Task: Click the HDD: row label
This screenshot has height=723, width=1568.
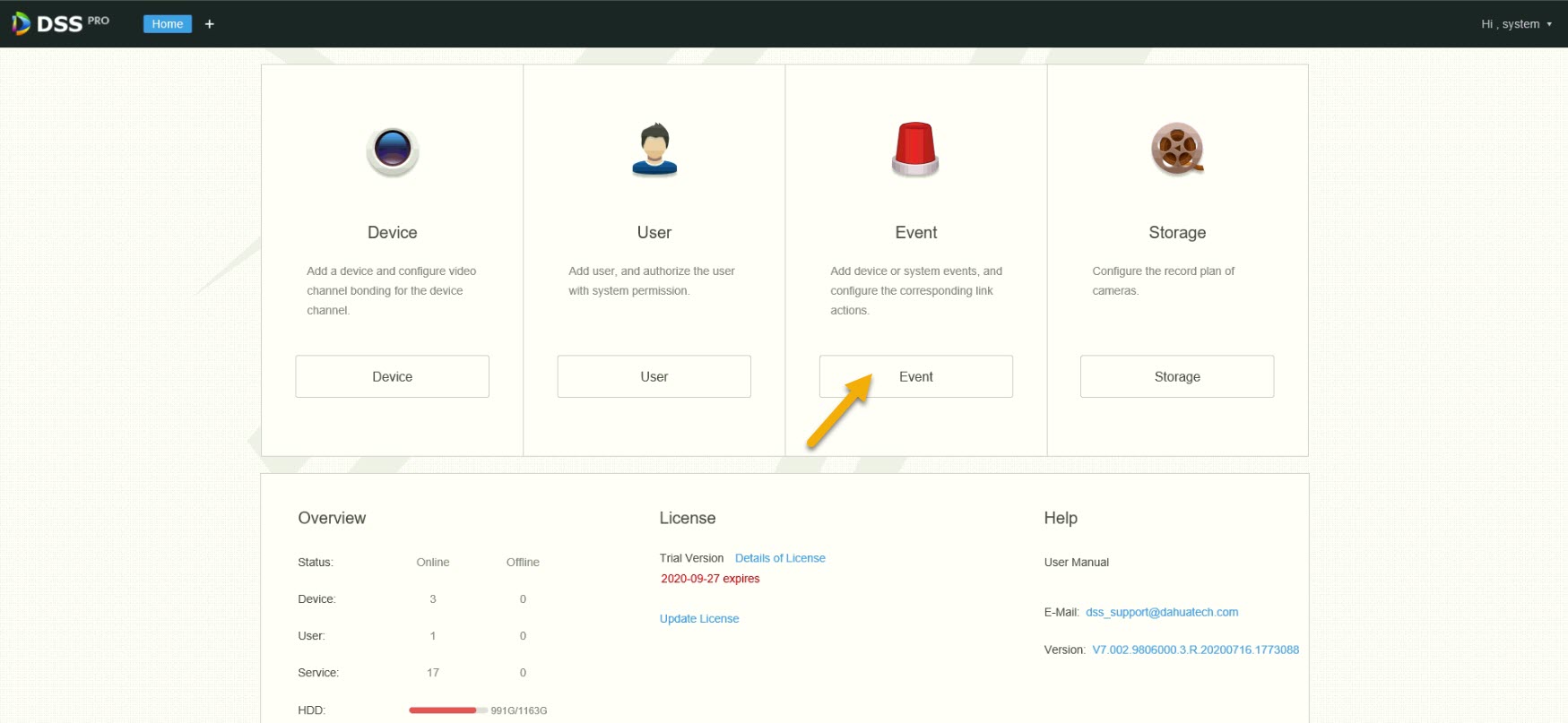Action: (311, 710)
